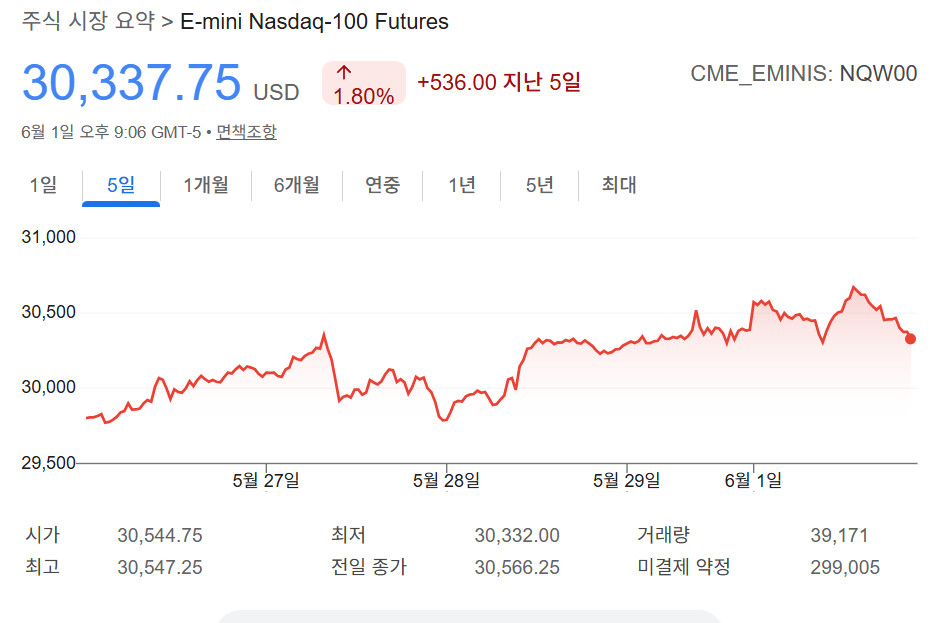Switch to the 1개월 chart tab

(x=206, y=185)
